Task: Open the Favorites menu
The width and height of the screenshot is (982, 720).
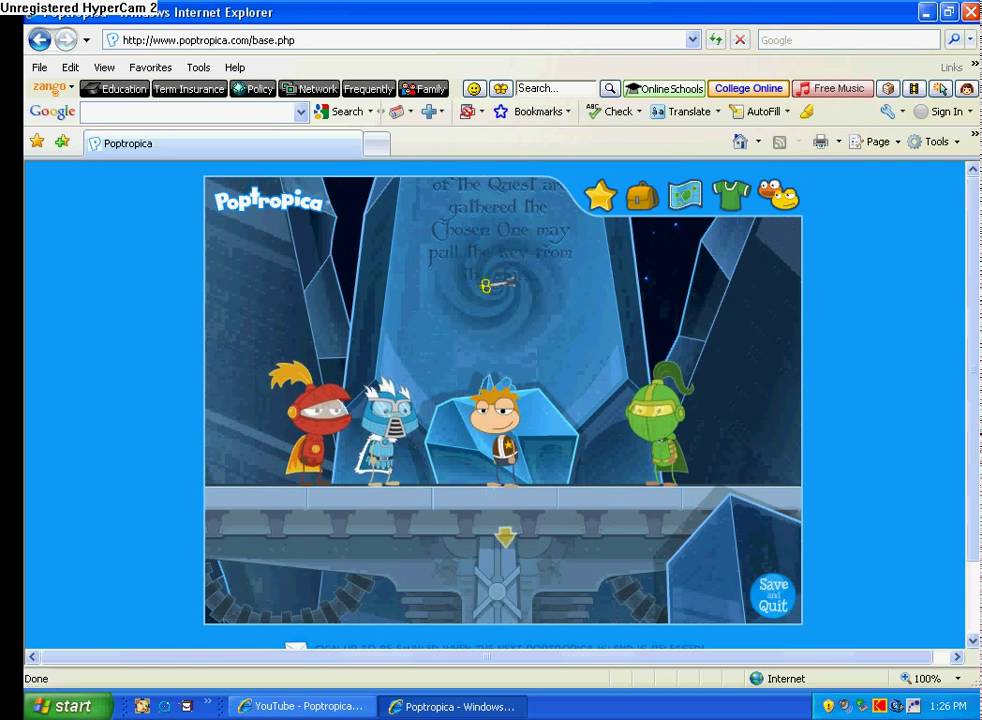Action: pyautogui.click(x=150, y=67)
